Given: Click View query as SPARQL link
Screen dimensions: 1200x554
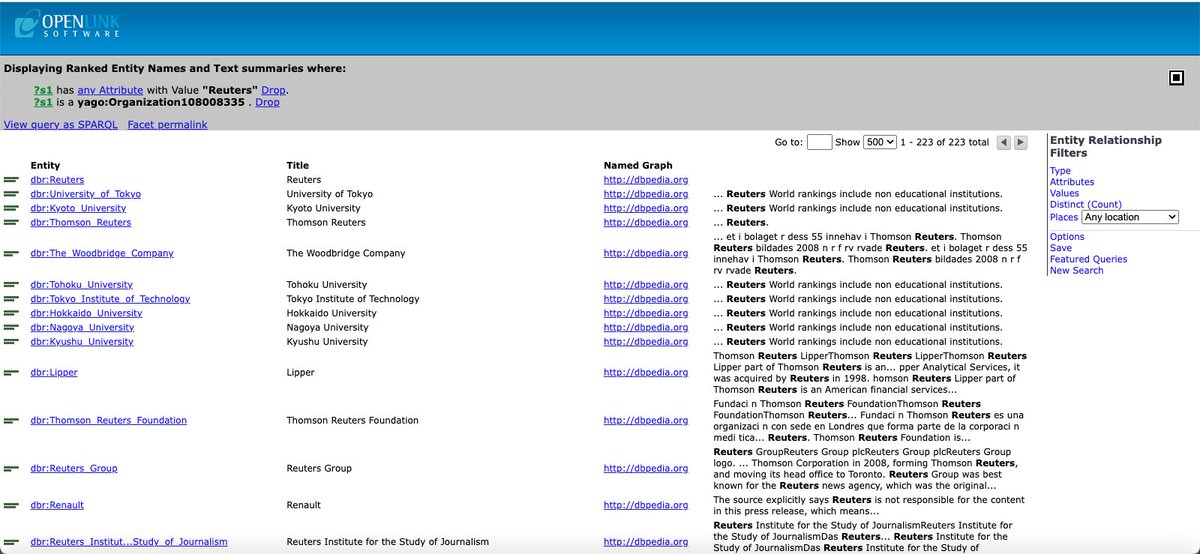Looking at the screenshot, I should click(x=61, y=125).
